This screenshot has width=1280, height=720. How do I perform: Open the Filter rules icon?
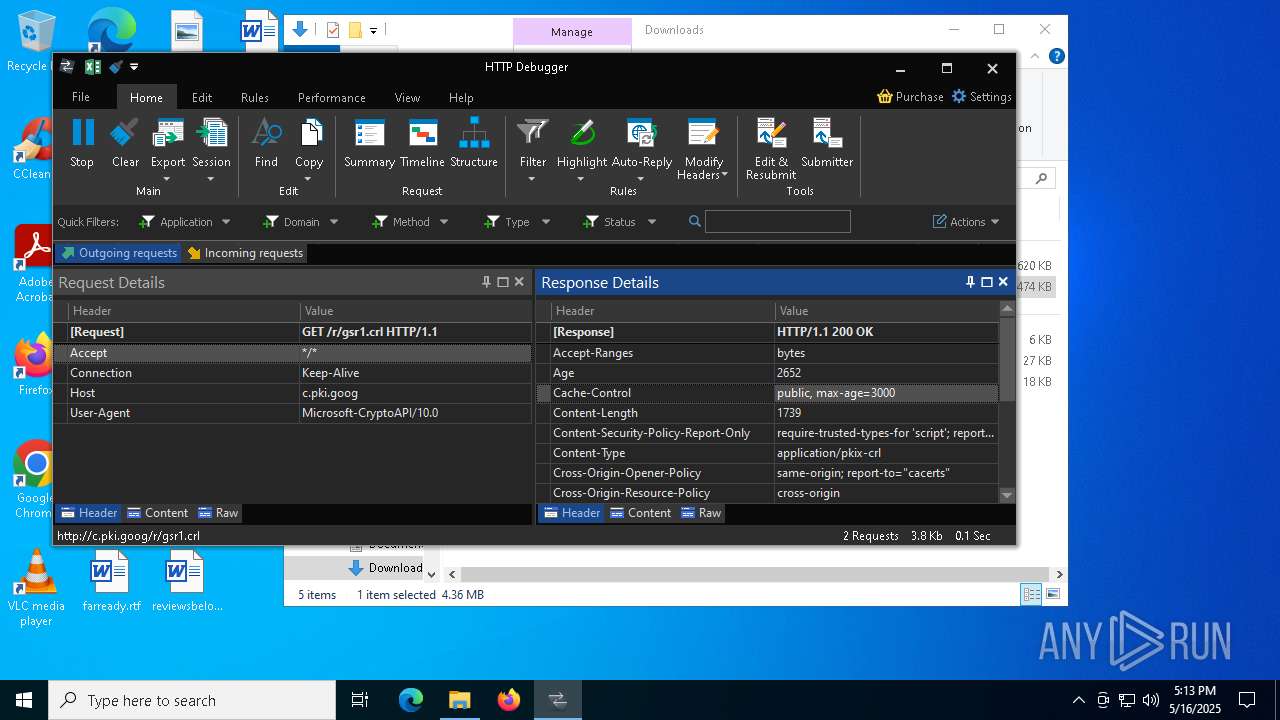point(533,132)
